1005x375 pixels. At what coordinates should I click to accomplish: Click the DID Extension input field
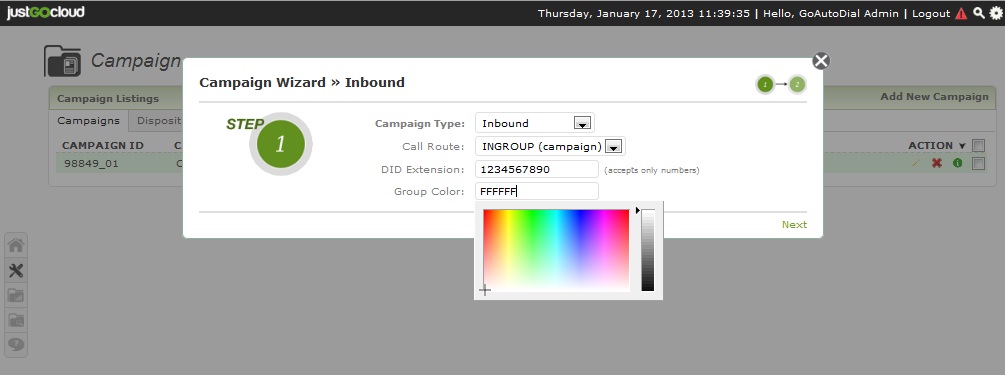(x=537, y=169)
